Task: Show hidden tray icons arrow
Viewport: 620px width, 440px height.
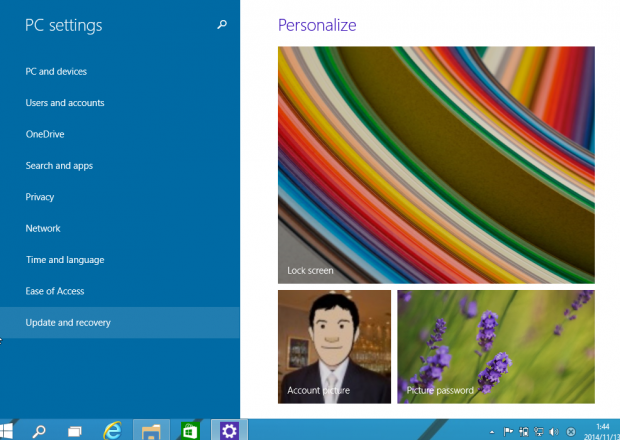Action: coord(491,432)
